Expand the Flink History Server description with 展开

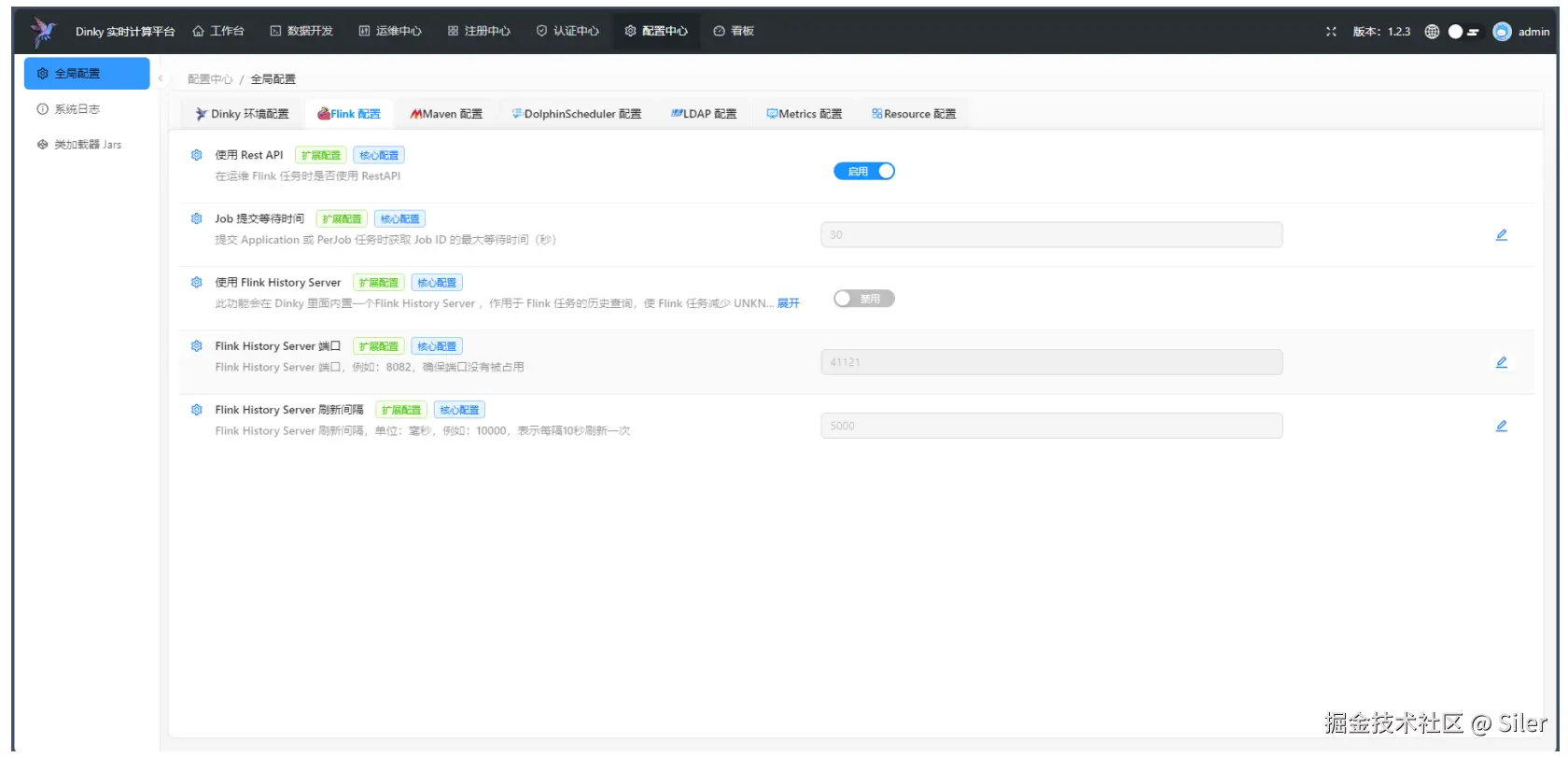(x=789, y=303)
